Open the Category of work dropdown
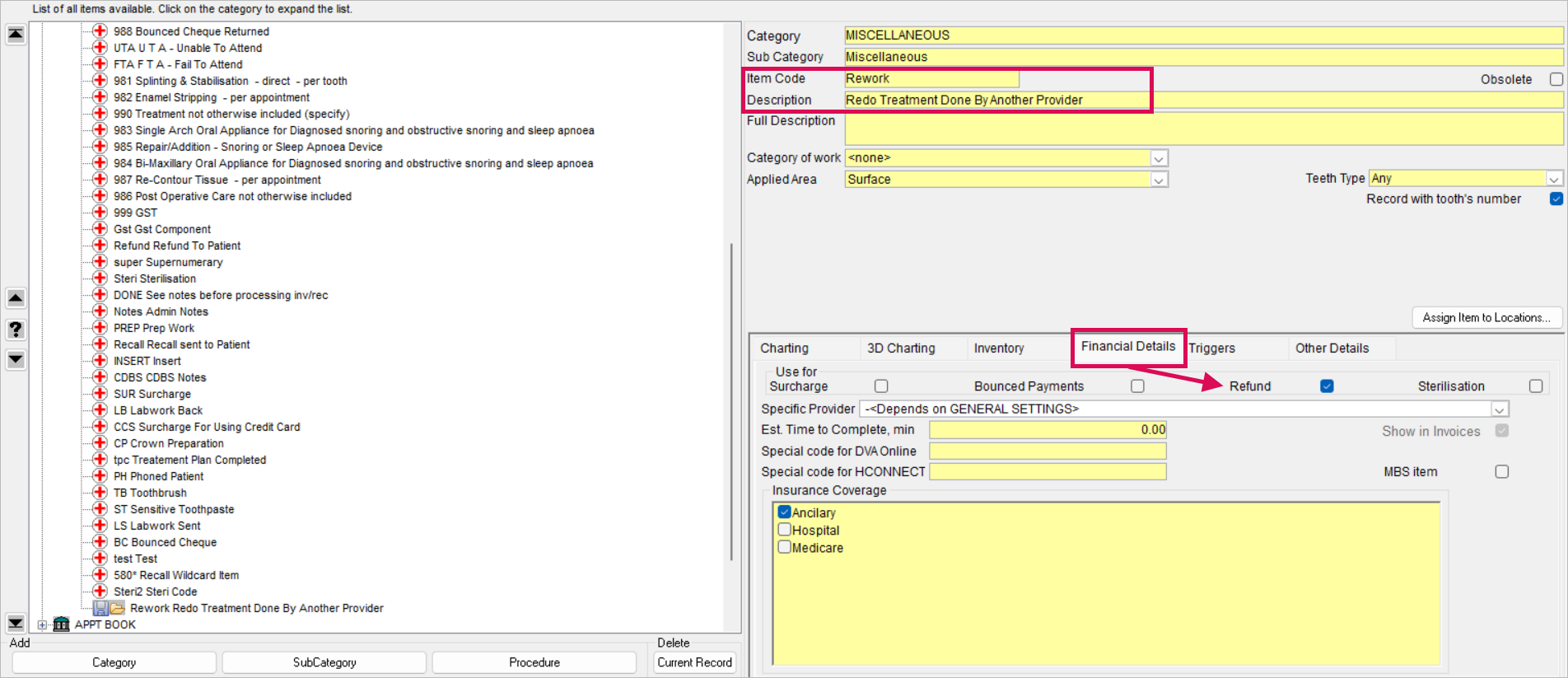Viewport: 1568px width, 678px height. coord(1159,158)
